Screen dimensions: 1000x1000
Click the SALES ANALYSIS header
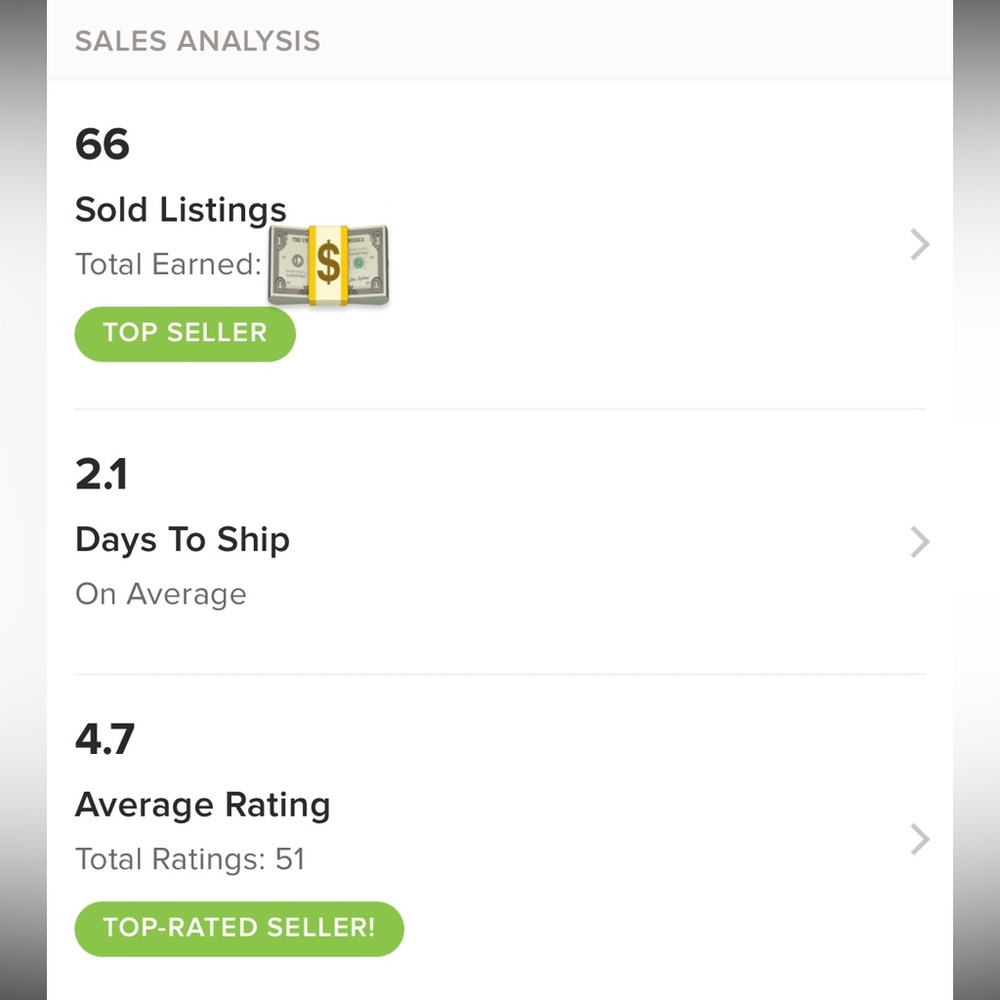[197, 41]
